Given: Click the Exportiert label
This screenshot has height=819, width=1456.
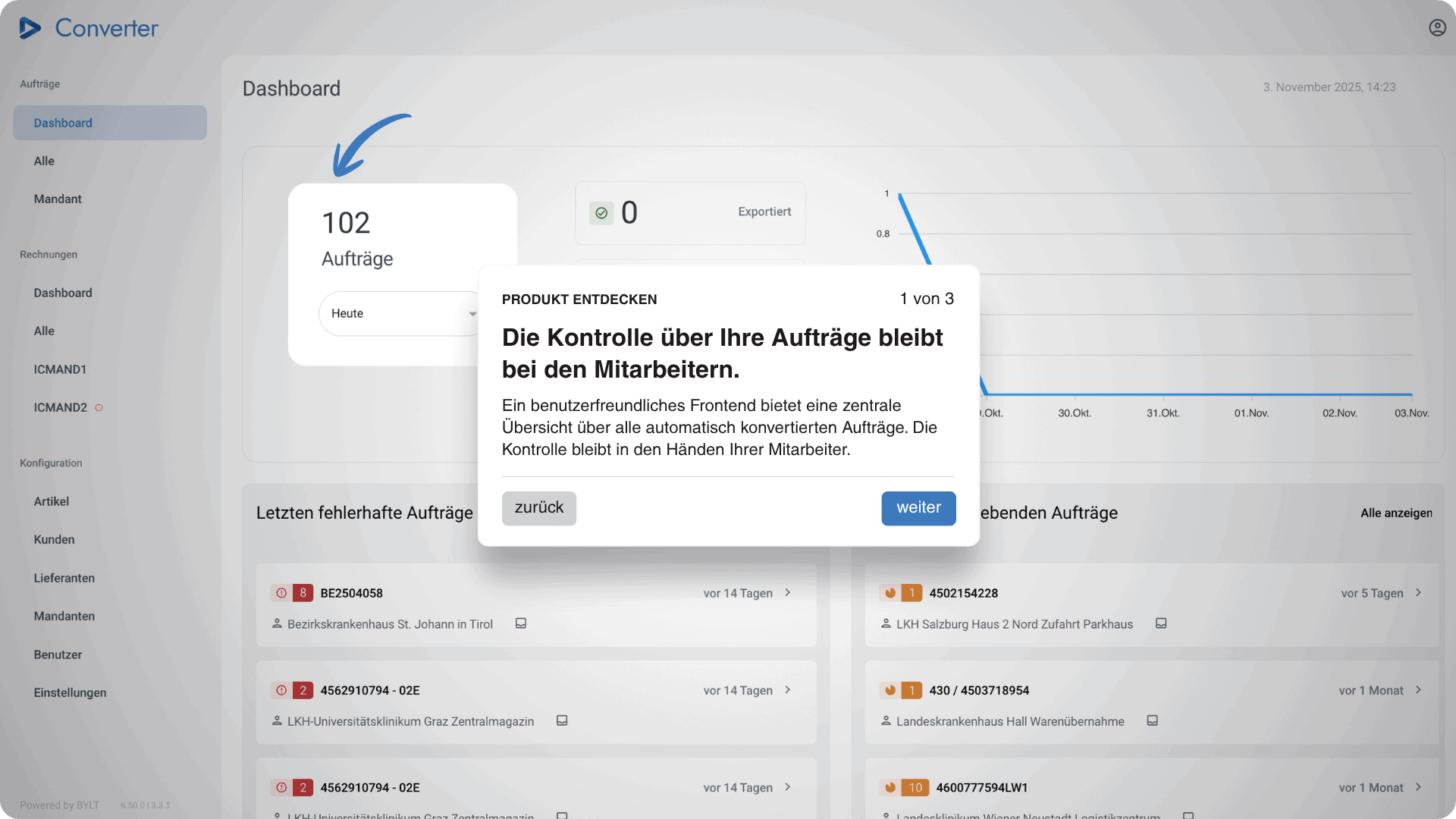Looking at the screenshot, I should tap(764, 212).
